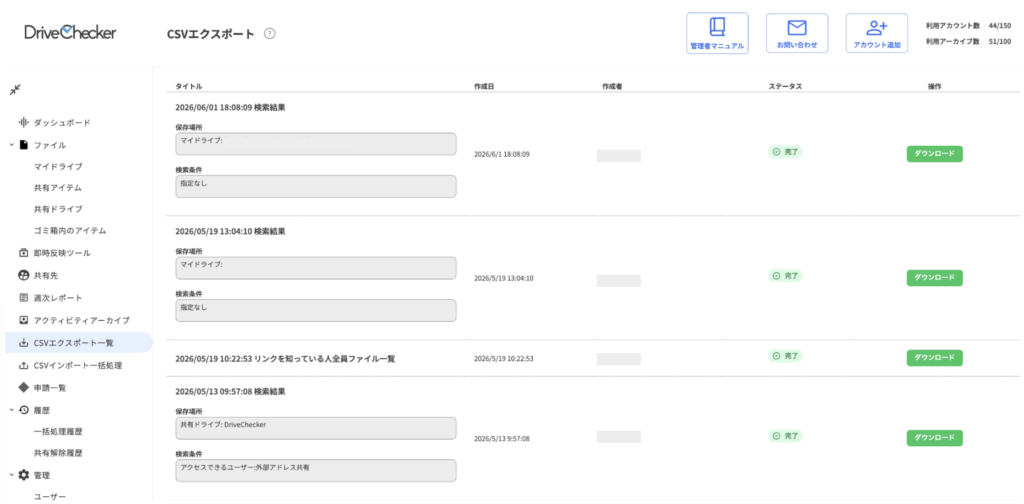Click the 利用アカウント数 44/150 text
1024x504 pixels.
coord(968,26)
